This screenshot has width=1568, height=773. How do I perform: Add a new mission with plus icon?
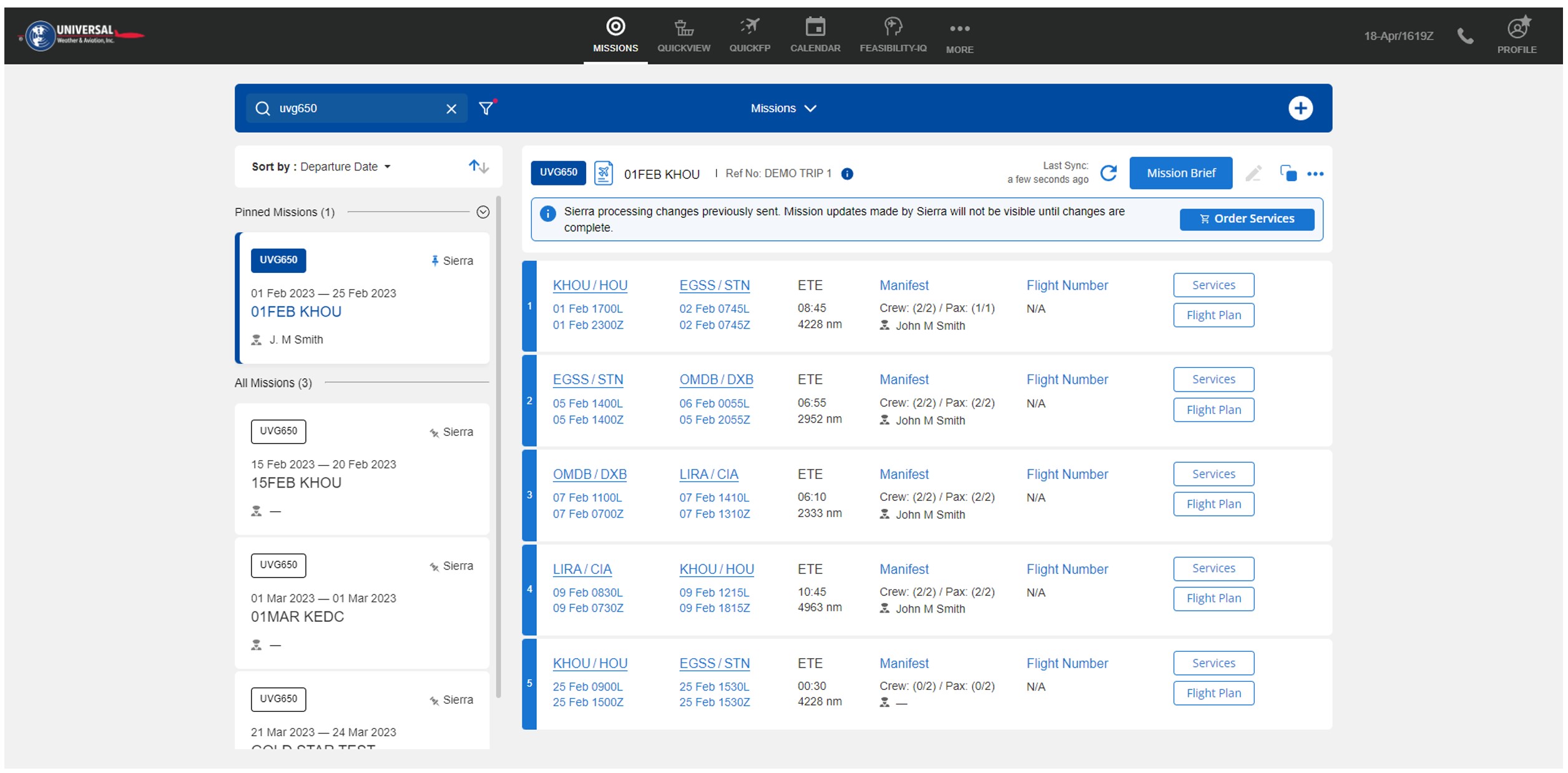tap(1300, 108)
